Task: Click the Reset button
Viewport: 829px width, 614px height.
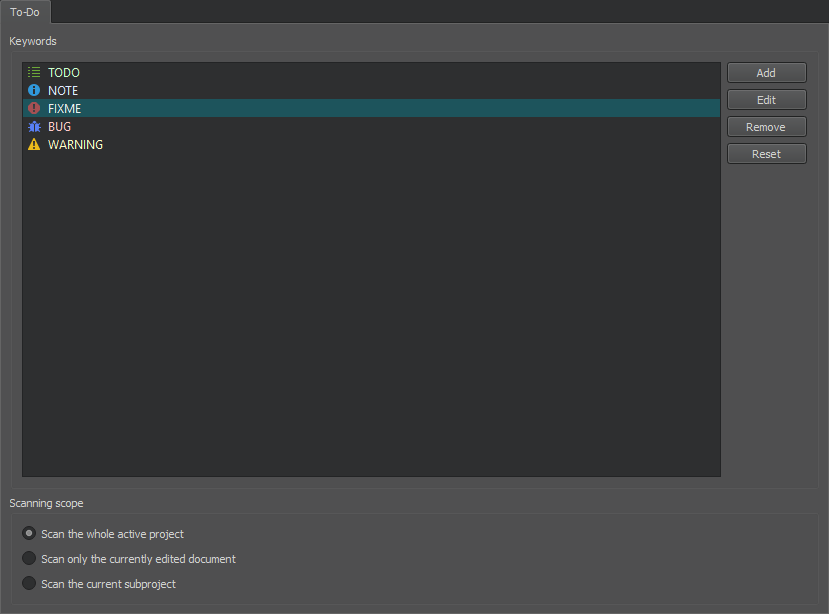Action: pyautogui.click(x=766, y=154)
